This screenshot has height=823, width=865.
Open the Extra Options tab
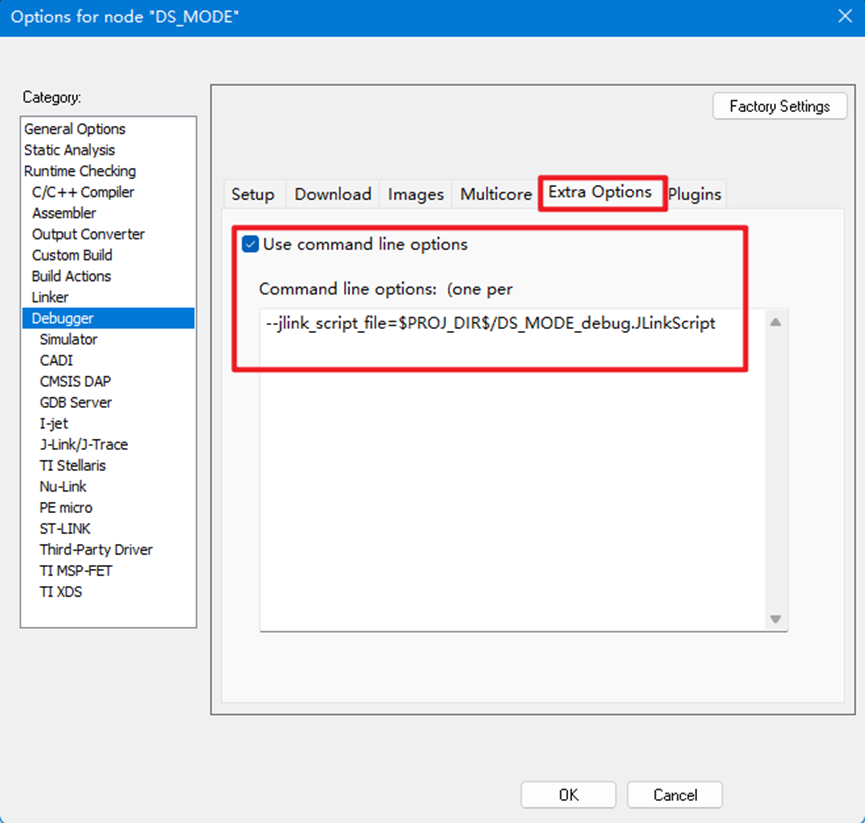600,192
